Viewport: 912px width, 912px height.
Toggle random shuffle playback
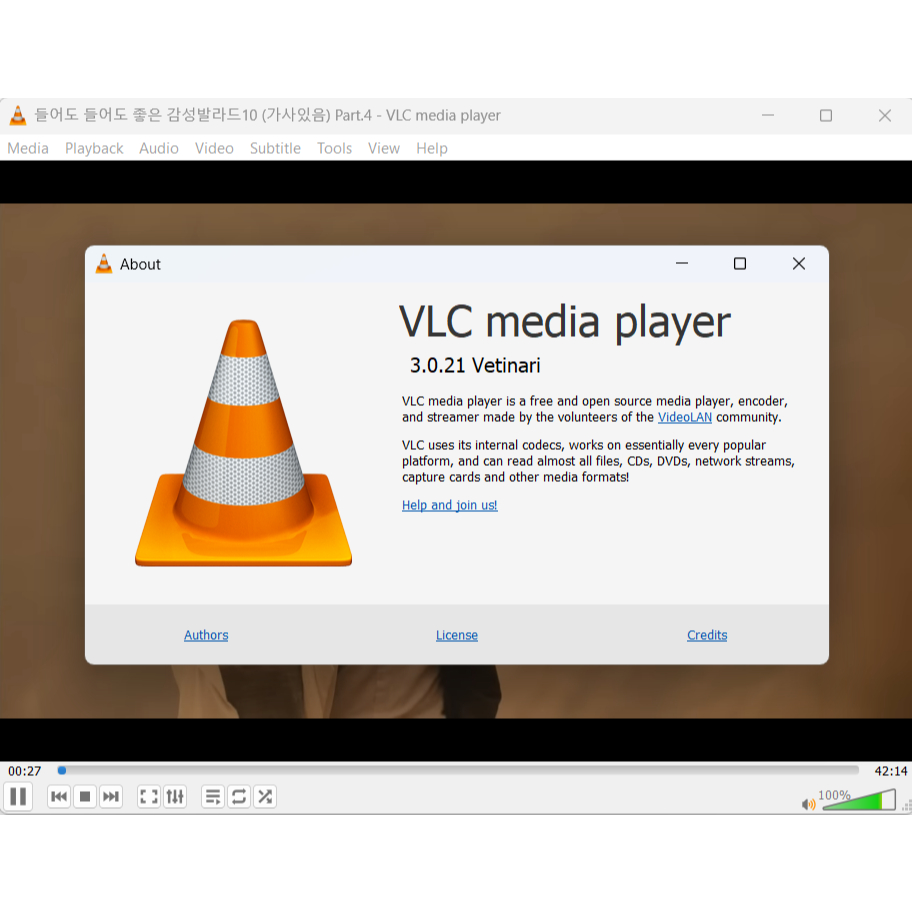tap(265, 797)
